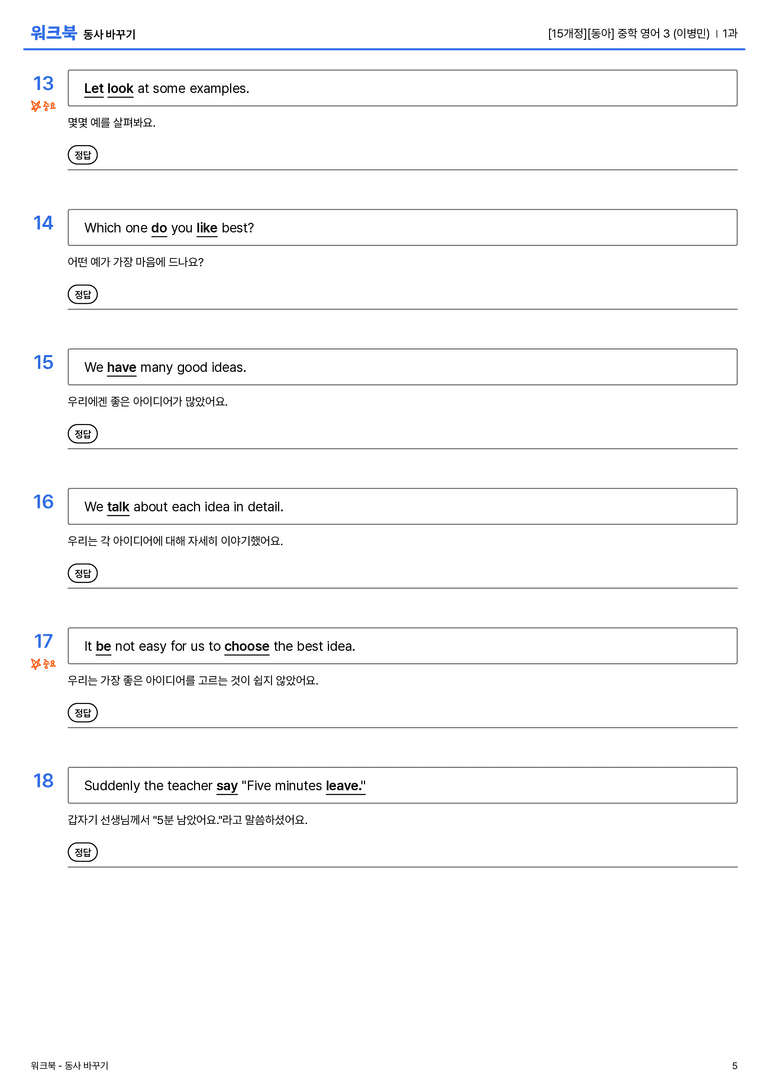Screen dimensions: 768x1087
Task: Click the 정답 badge under question 17
Action: [82, 712]
